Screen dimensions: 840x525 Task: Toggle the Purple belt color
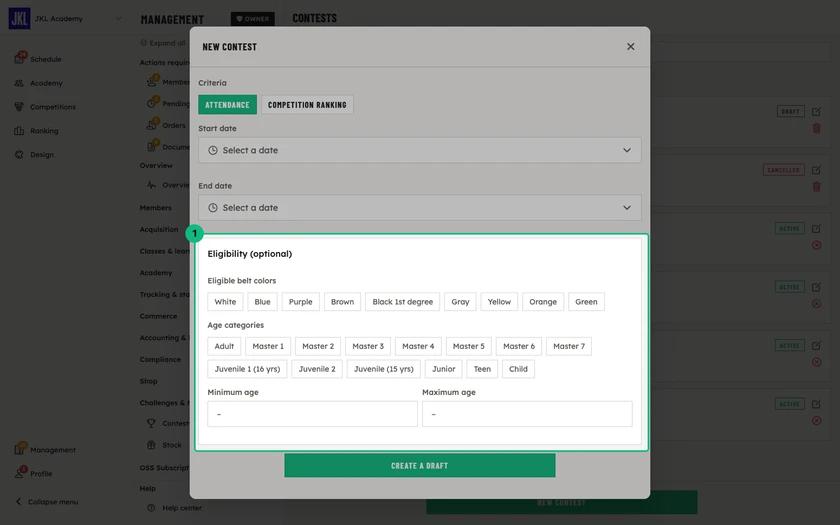[x=301, y=302]
